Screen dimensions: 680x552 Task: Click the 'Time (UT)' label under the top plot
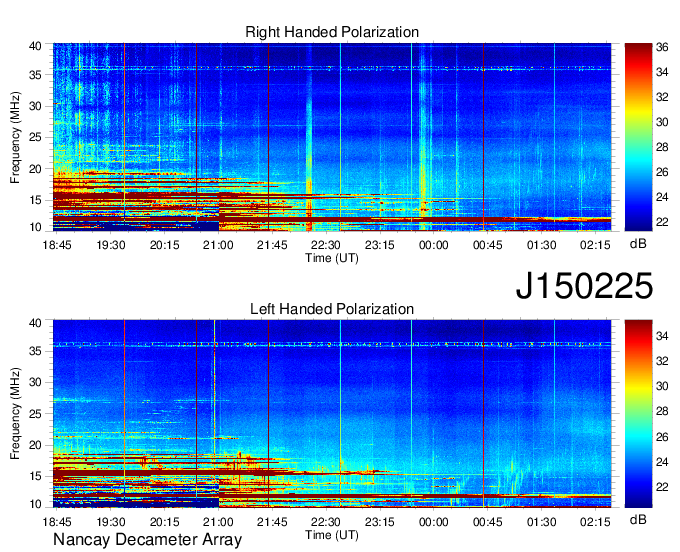point(332,258)
